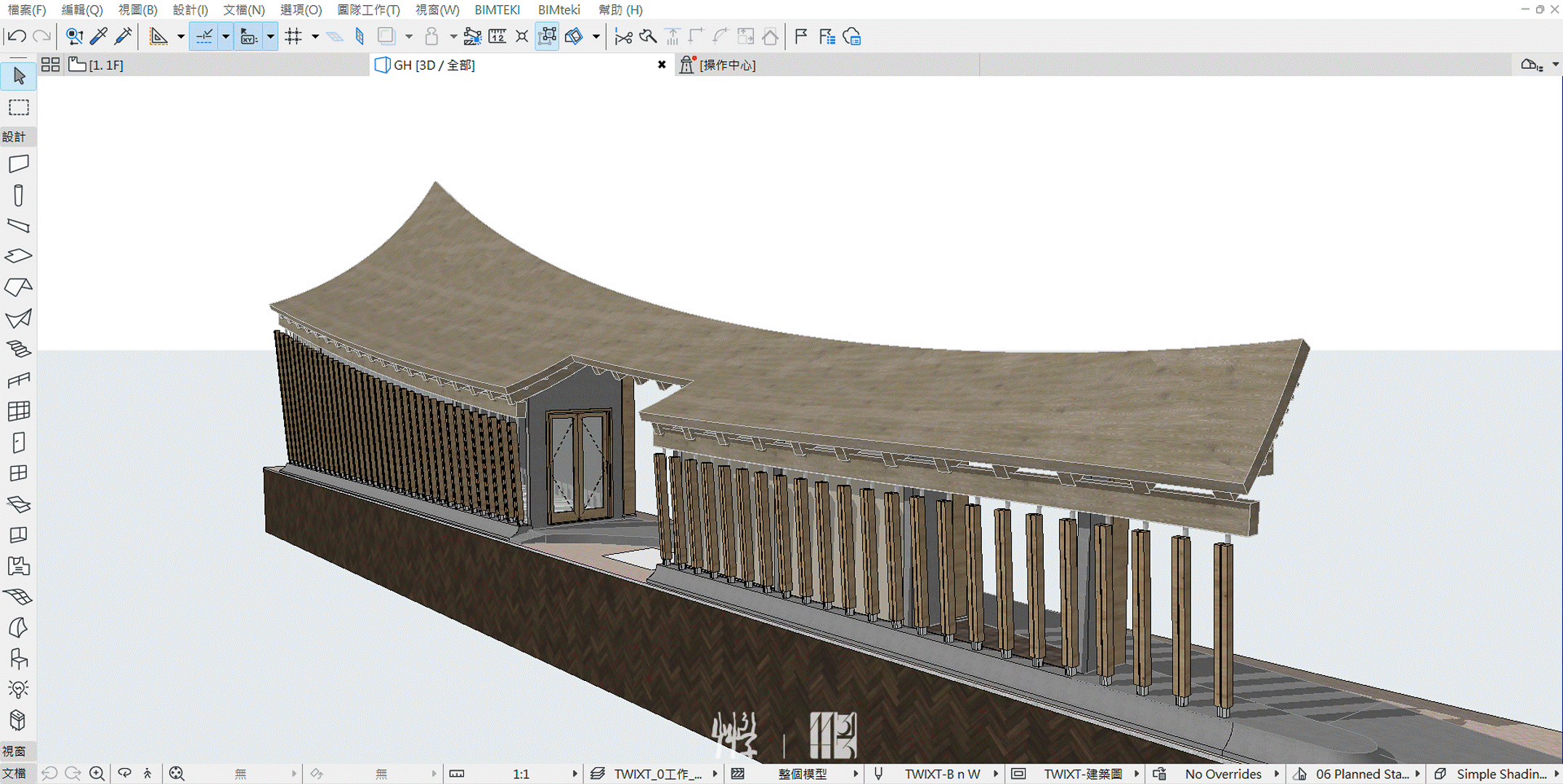Select the Curtain Wall tool icon
Screen dimensions: 1563x784
coord(19,411)
